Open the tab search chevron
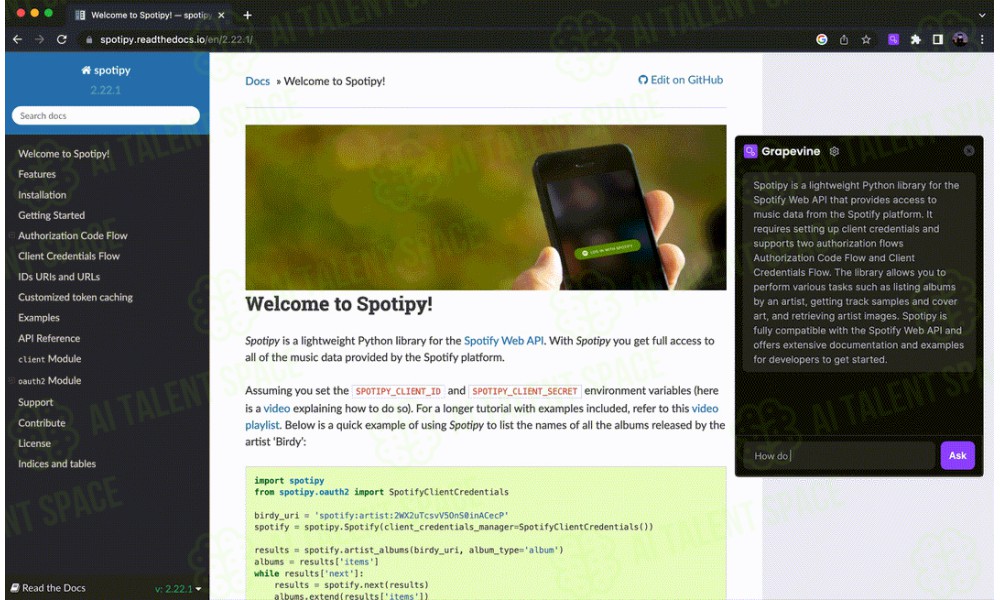The width and height of the screenshot is (1000, 600). pos(982,15)
